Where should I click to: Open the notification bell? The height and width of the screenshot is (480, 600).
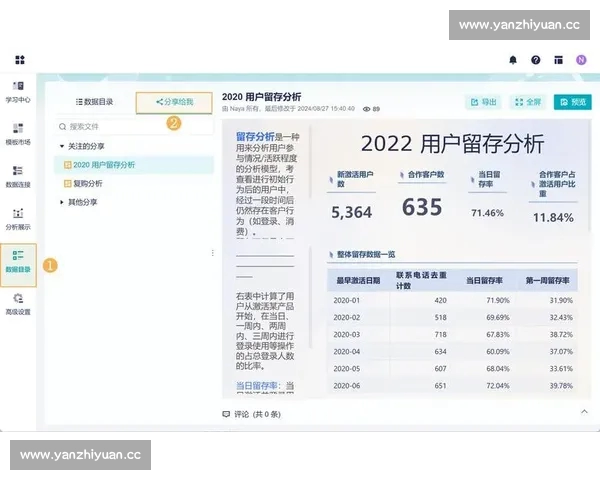click(x=513, y=60)
